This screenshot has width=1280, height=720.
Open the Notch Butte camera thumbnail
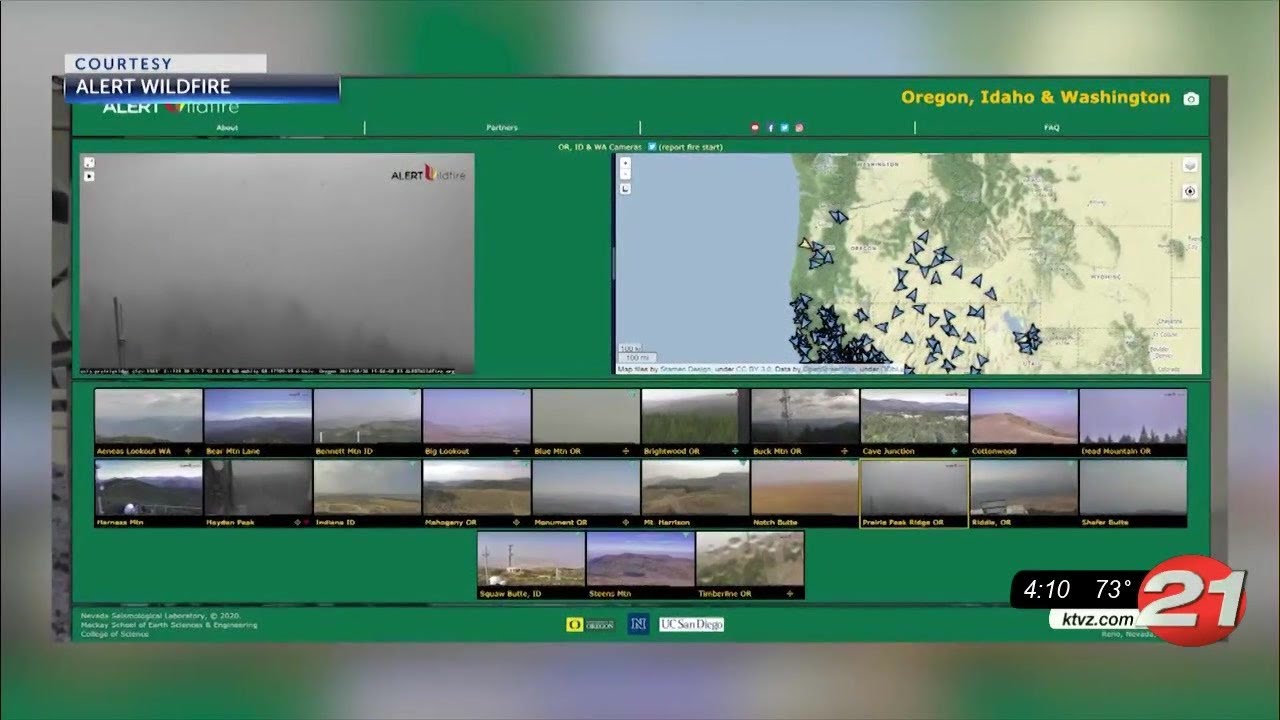[805, 493]
